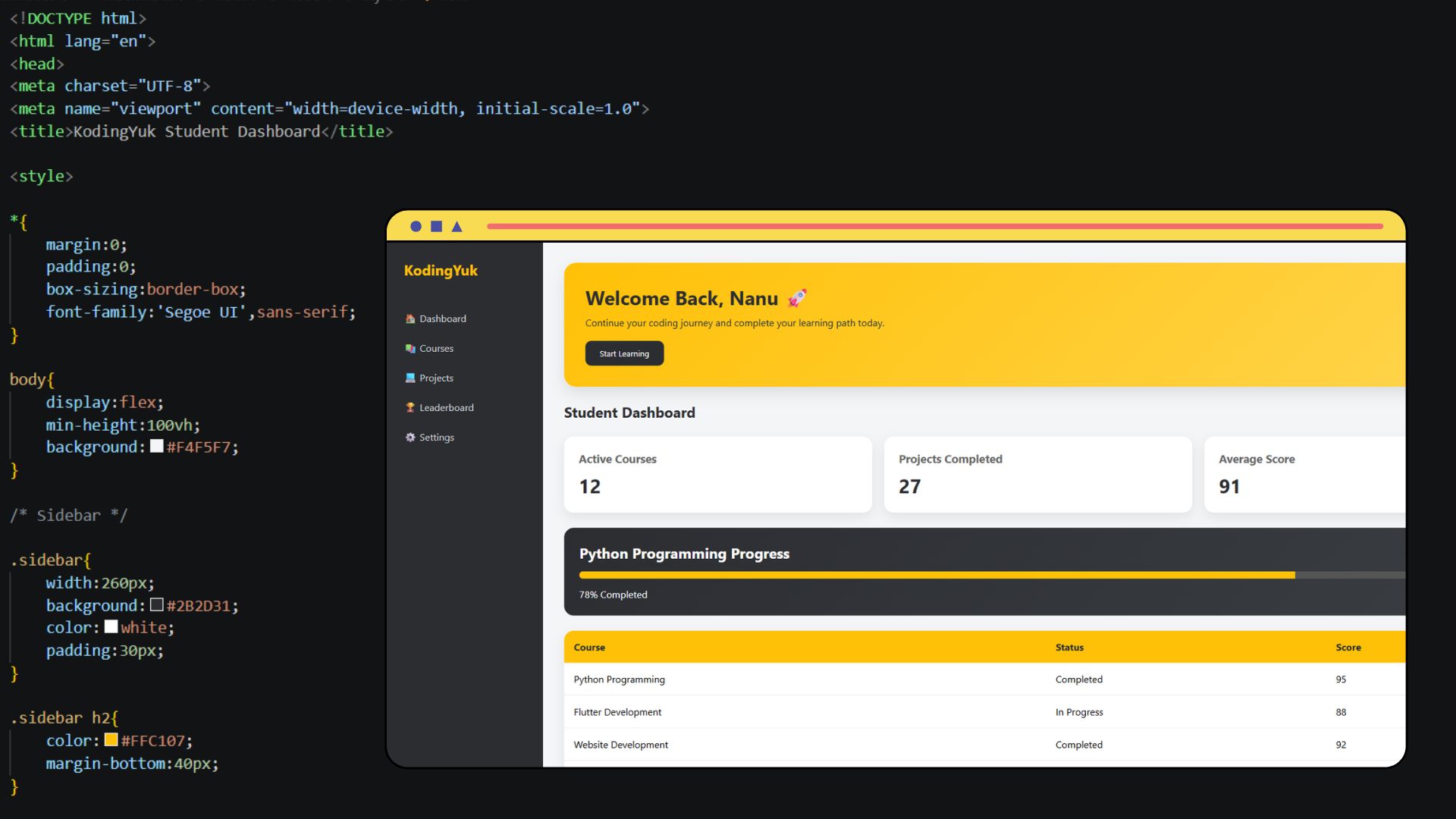This screenshot has width=1456, height=819.
Task: Click the Student Dashboard heading
Action: pyautogui.click(x=629, y=413)
